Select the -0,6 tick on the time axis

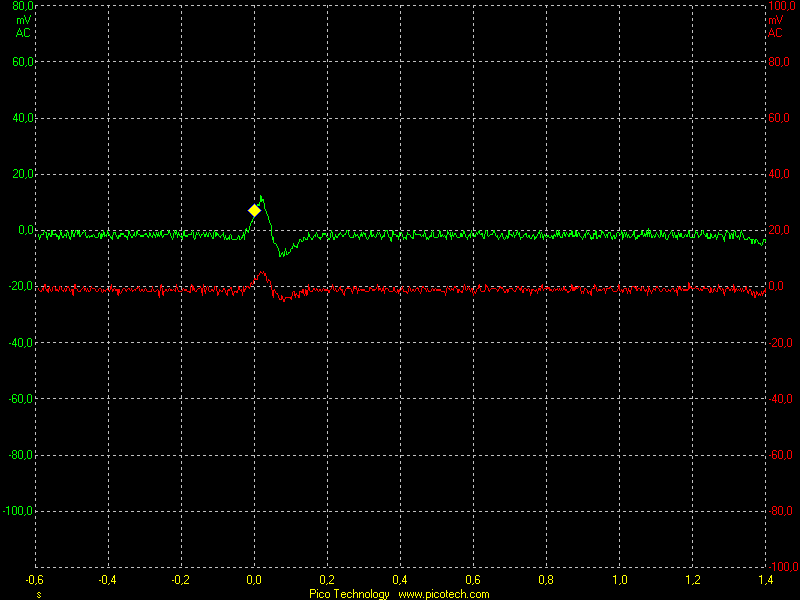35,579
